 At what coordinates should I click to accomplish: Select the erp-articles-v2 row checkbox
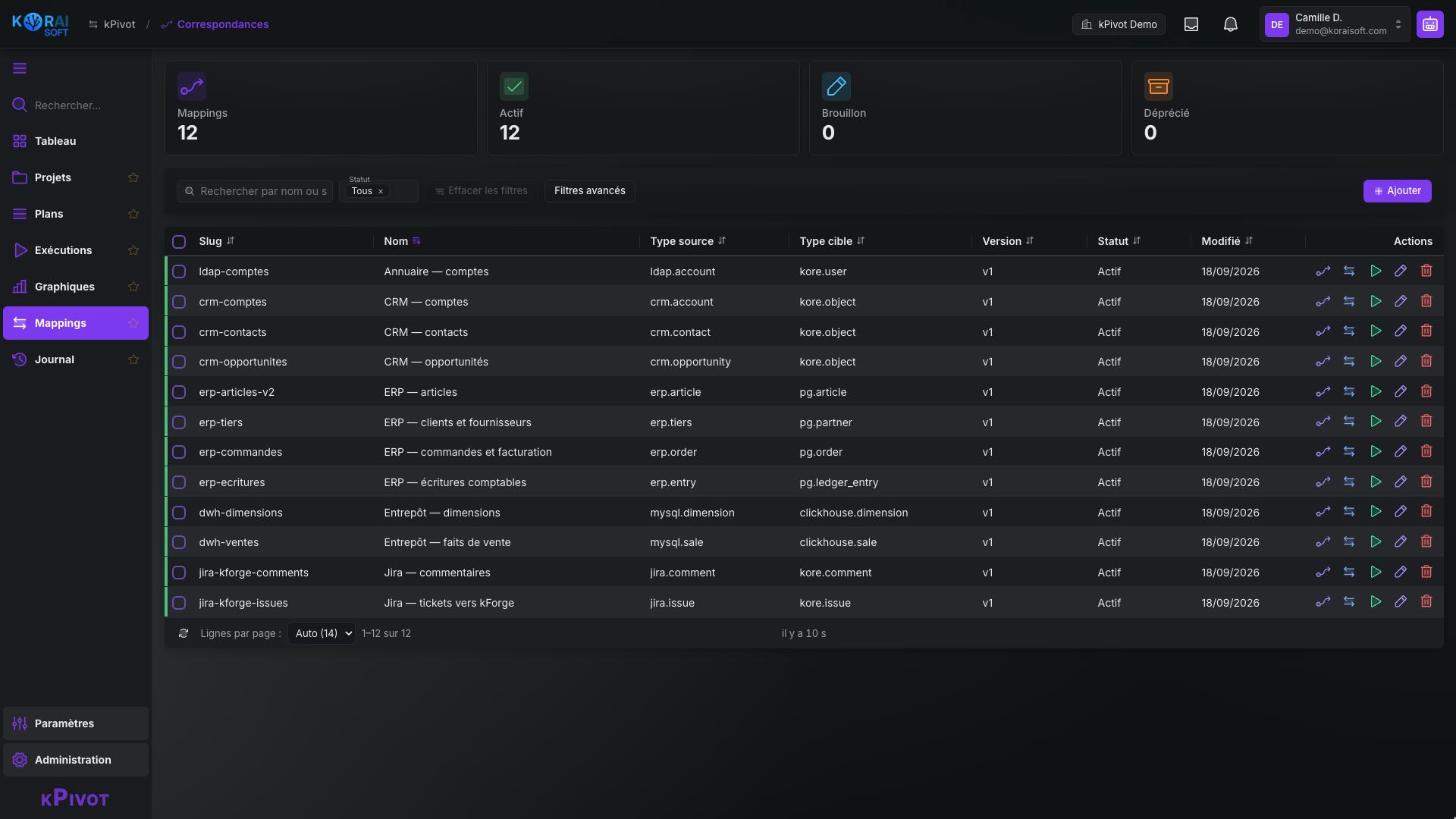pyautogui.click(x=179, y=392)
